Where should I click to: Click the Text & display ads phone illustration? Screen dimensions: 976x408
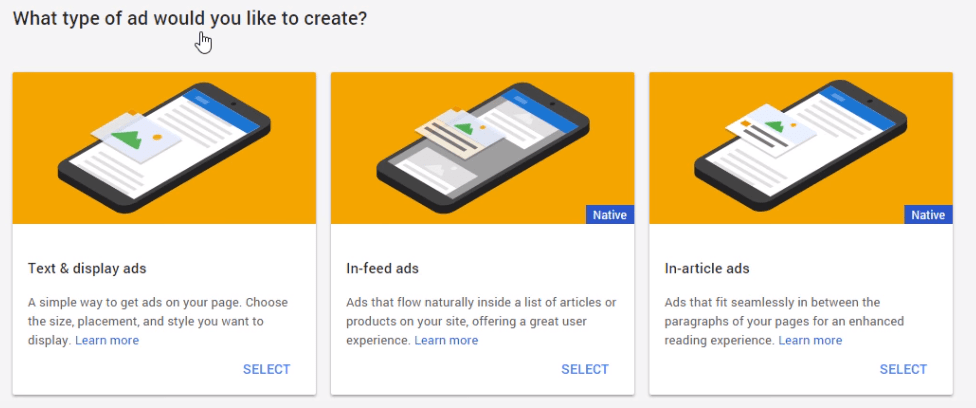[x=164, y=148]
